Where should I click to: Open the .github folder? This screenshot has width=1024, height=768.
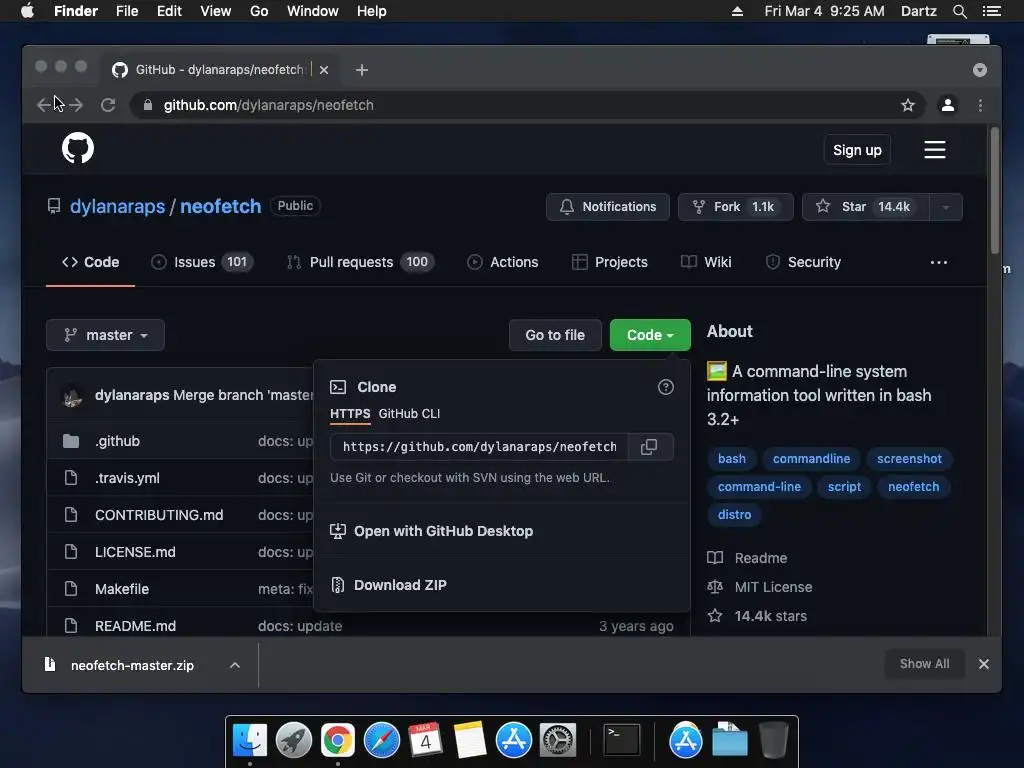pyautogui.click(x=118, y=441)
